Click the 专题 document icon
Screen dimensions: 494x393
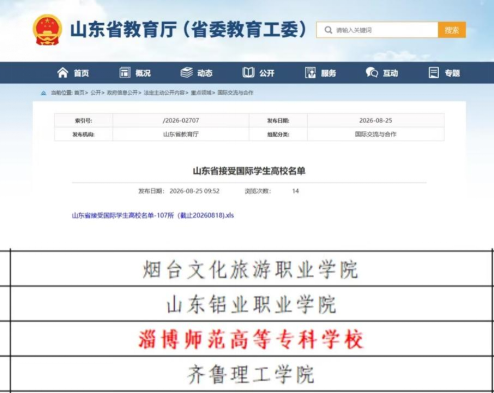(x=434, y=73)
